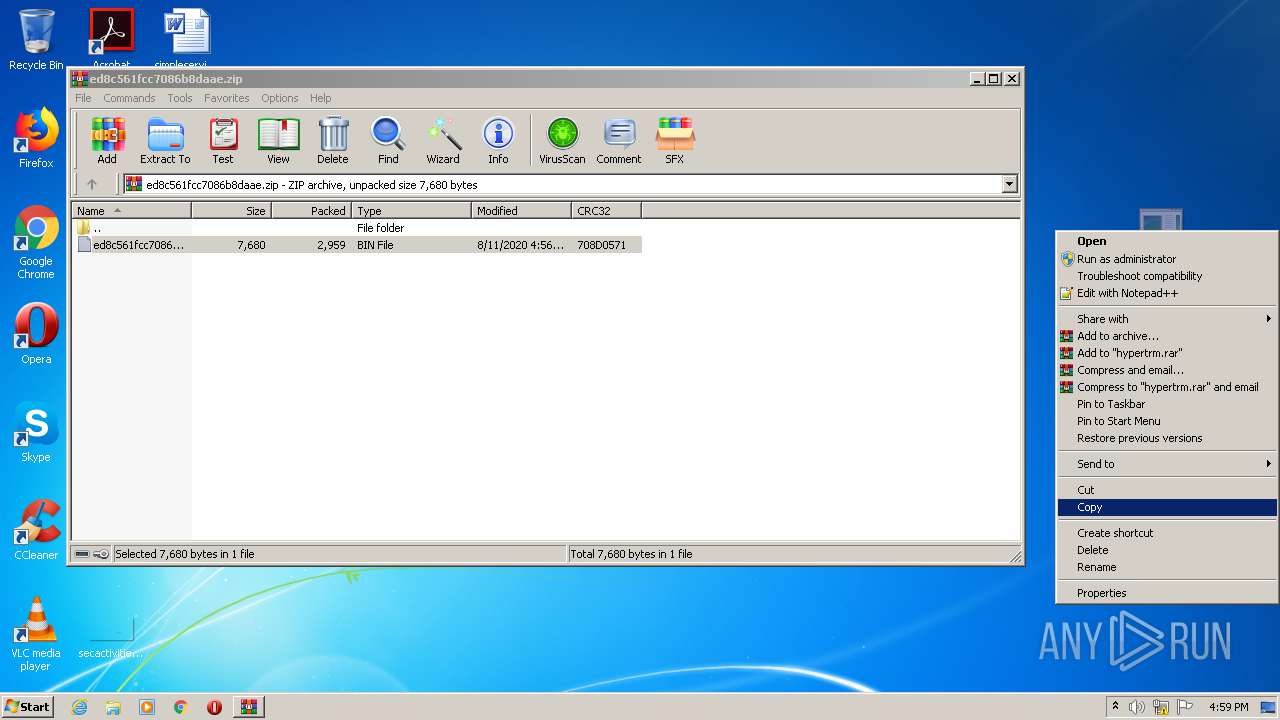Click Cut in the context menu
The height and width of the screenshot is (720, 1280).
(x=1167, y=490)
